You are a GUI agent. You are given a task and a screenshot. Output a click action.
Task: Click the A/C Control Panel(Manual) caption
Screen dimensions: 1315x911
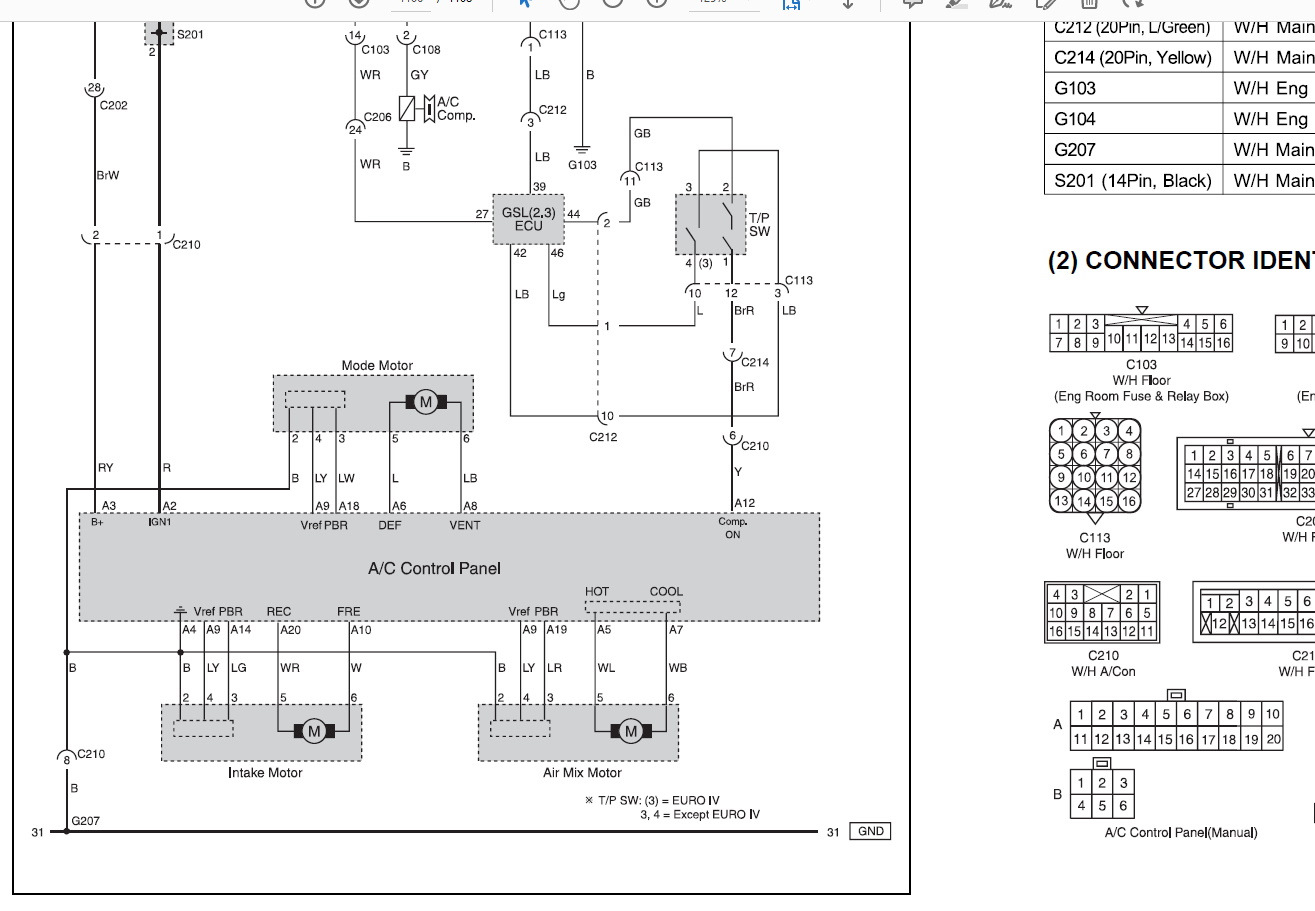point(1180,832)
